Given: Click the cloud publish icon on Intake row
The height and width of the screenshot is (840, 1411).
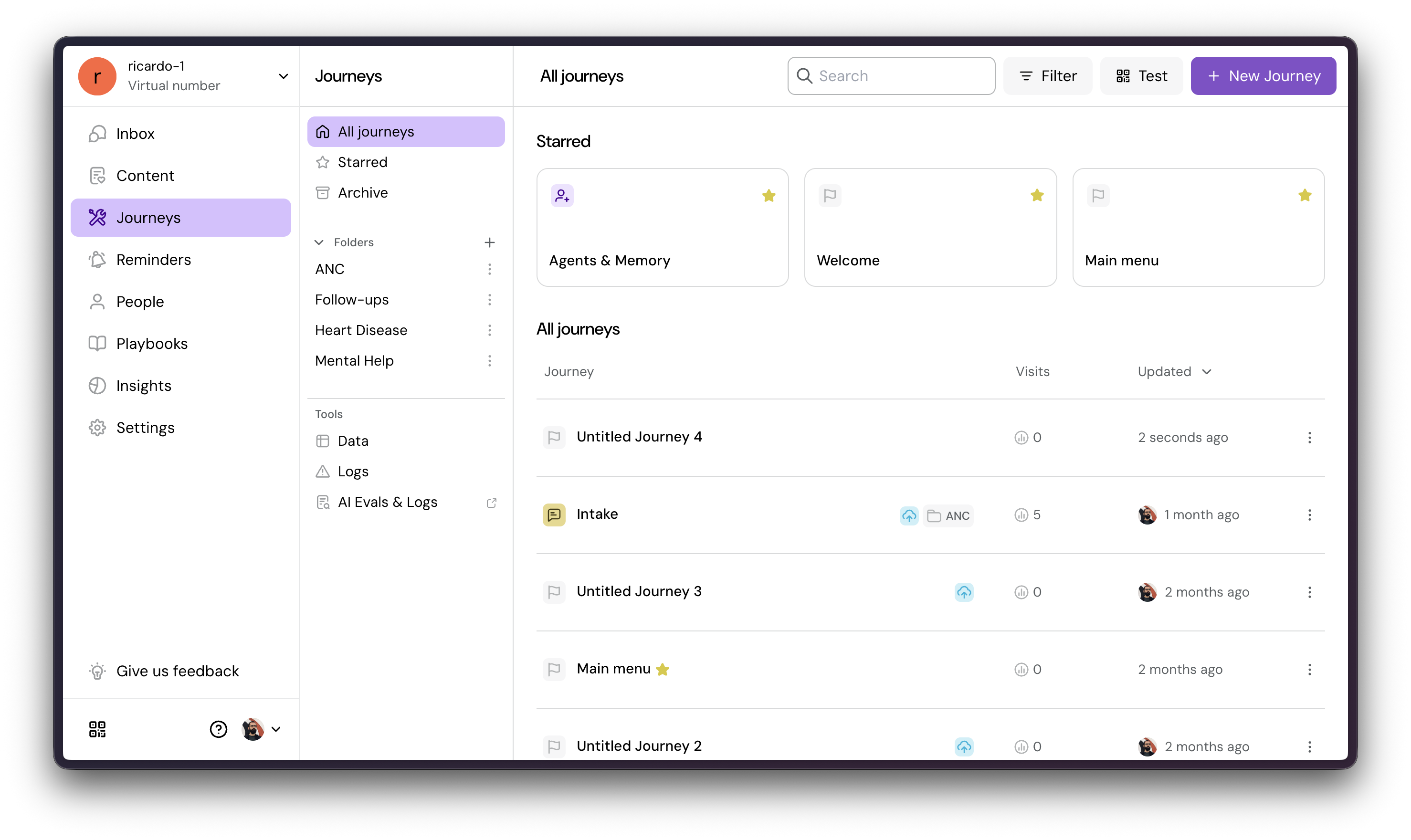Looking at the screenshot, I should pyautogui.click(x=909, y=515).
